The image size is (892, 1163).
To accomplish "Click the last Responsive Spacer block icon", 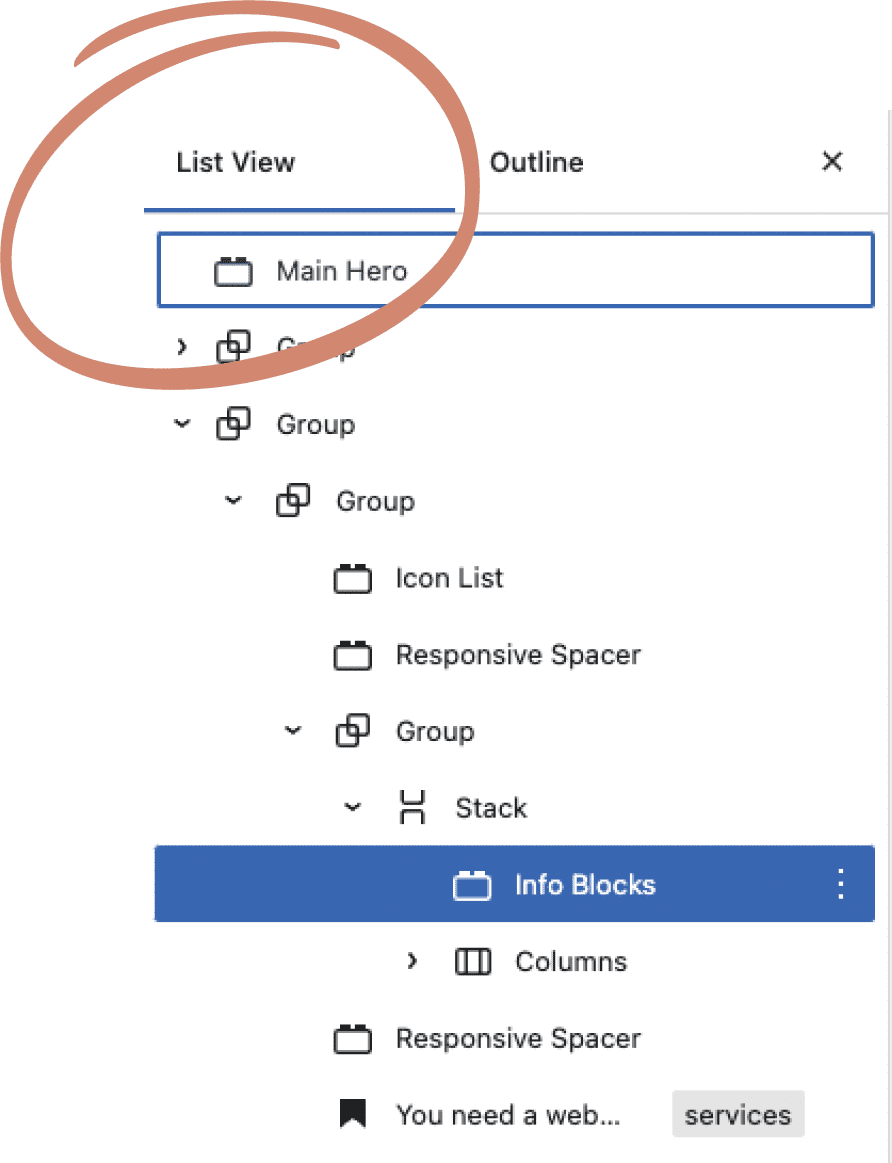I will pos(352,1039).
